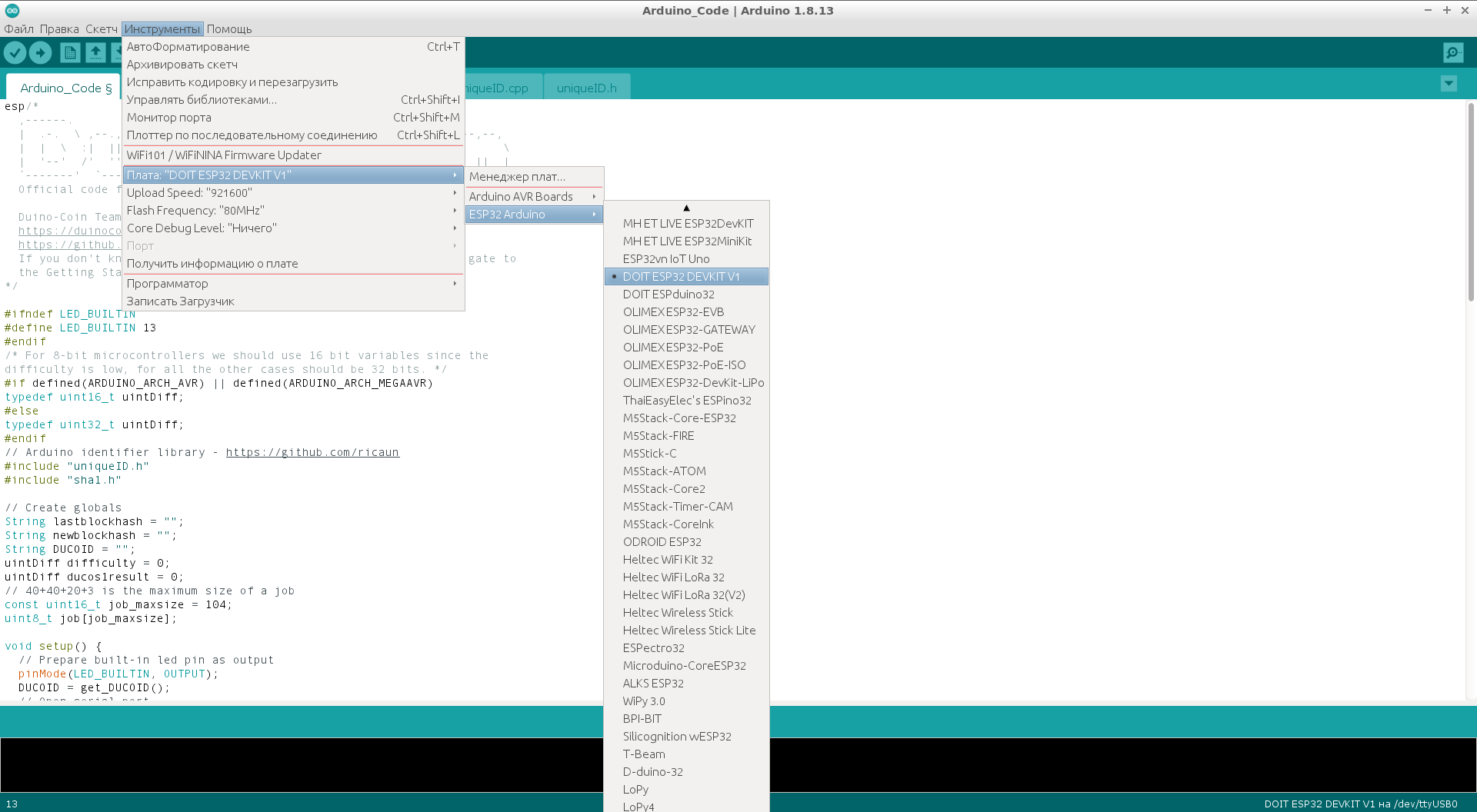Select board T-Beam
This screenshot has height=812, width=1477.
[686, 754]
